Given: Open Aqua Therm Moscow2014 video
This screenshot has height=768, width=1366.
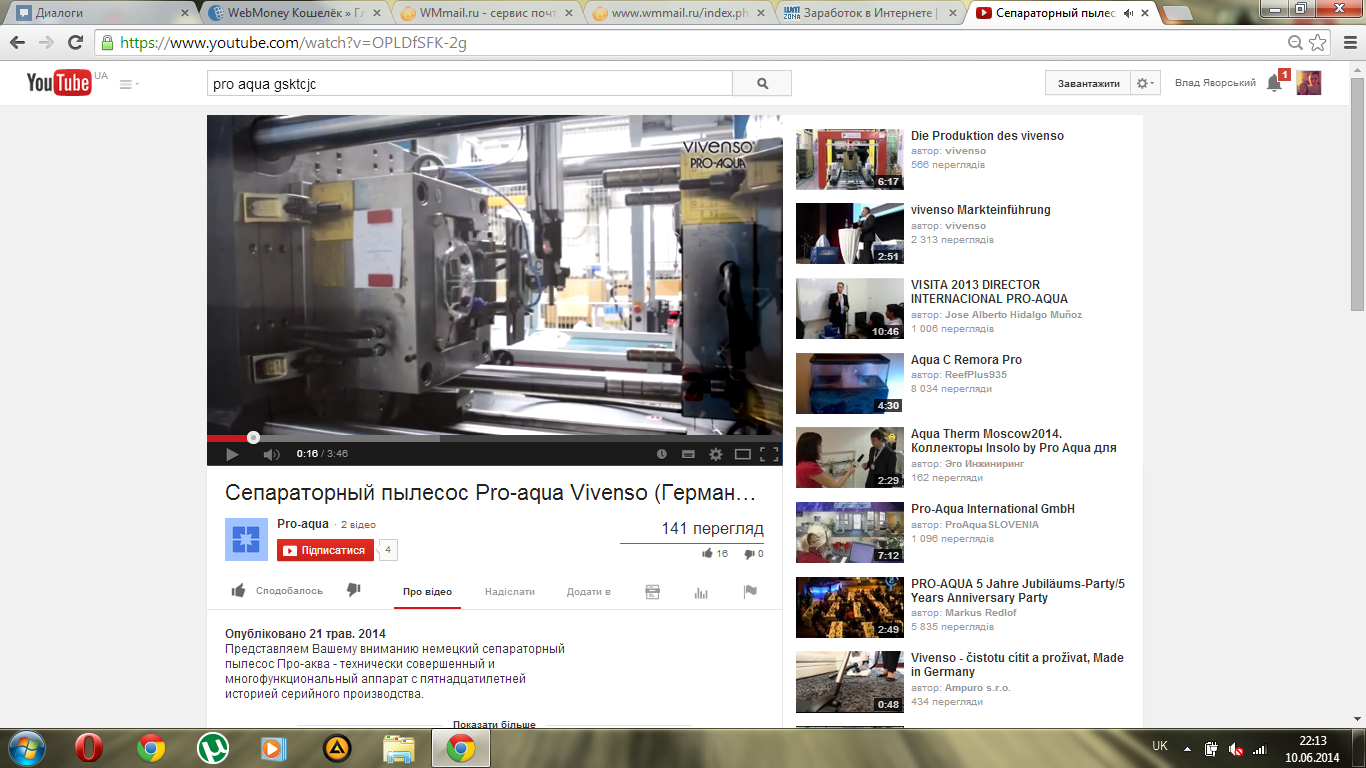Looking at the screenshot, I should pyautogui.click(x=1013, y=441).
